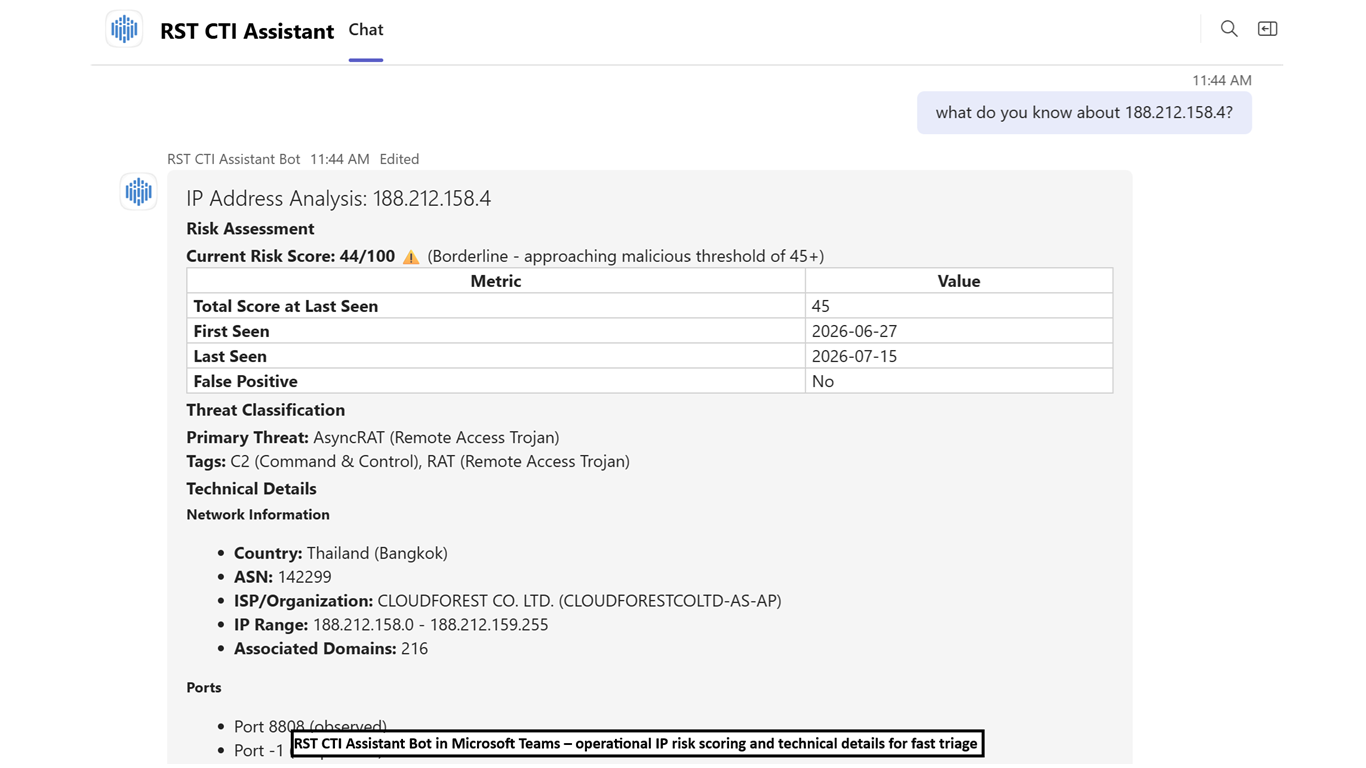
Task: Click the ISP/Organization CLOUDFOREST bullet
Action: click(507, 601)
